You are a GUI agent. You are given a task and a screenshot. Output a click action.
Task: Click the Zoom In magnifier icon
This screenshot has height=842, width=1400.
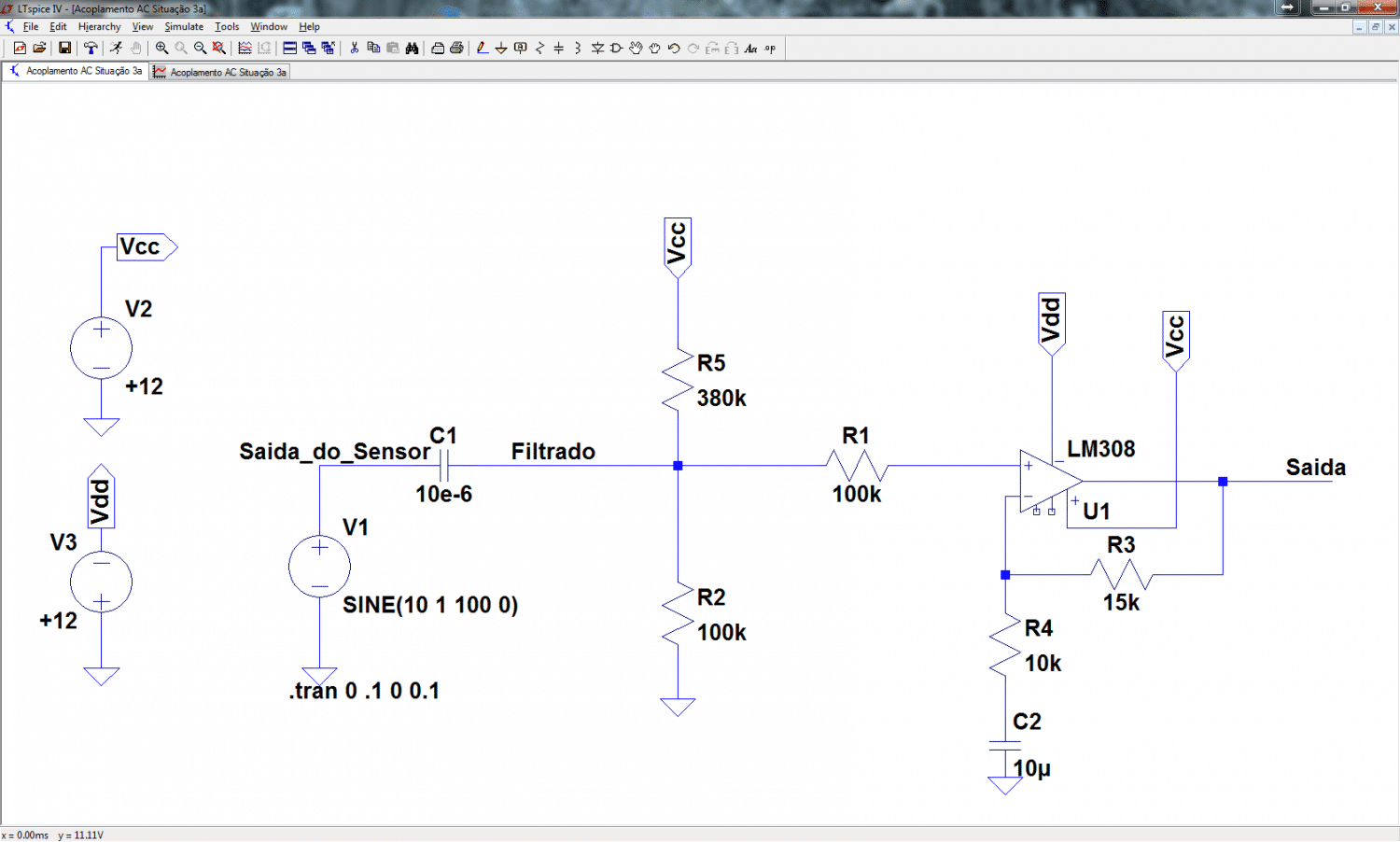(161, 48)
